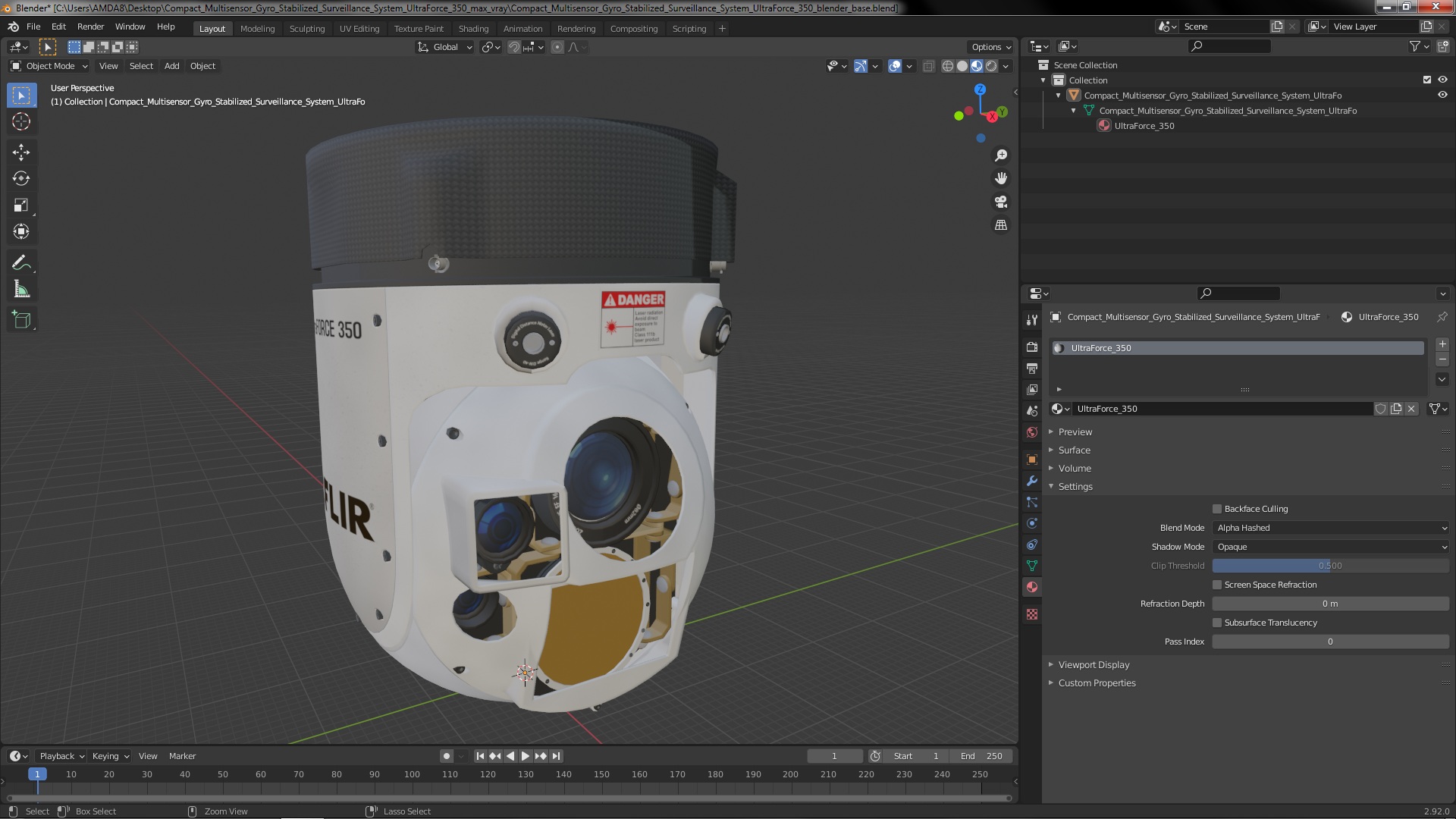1456x819 pixels.
Task: Open the Object Constraint properties icon
Action: (1032, 544)
